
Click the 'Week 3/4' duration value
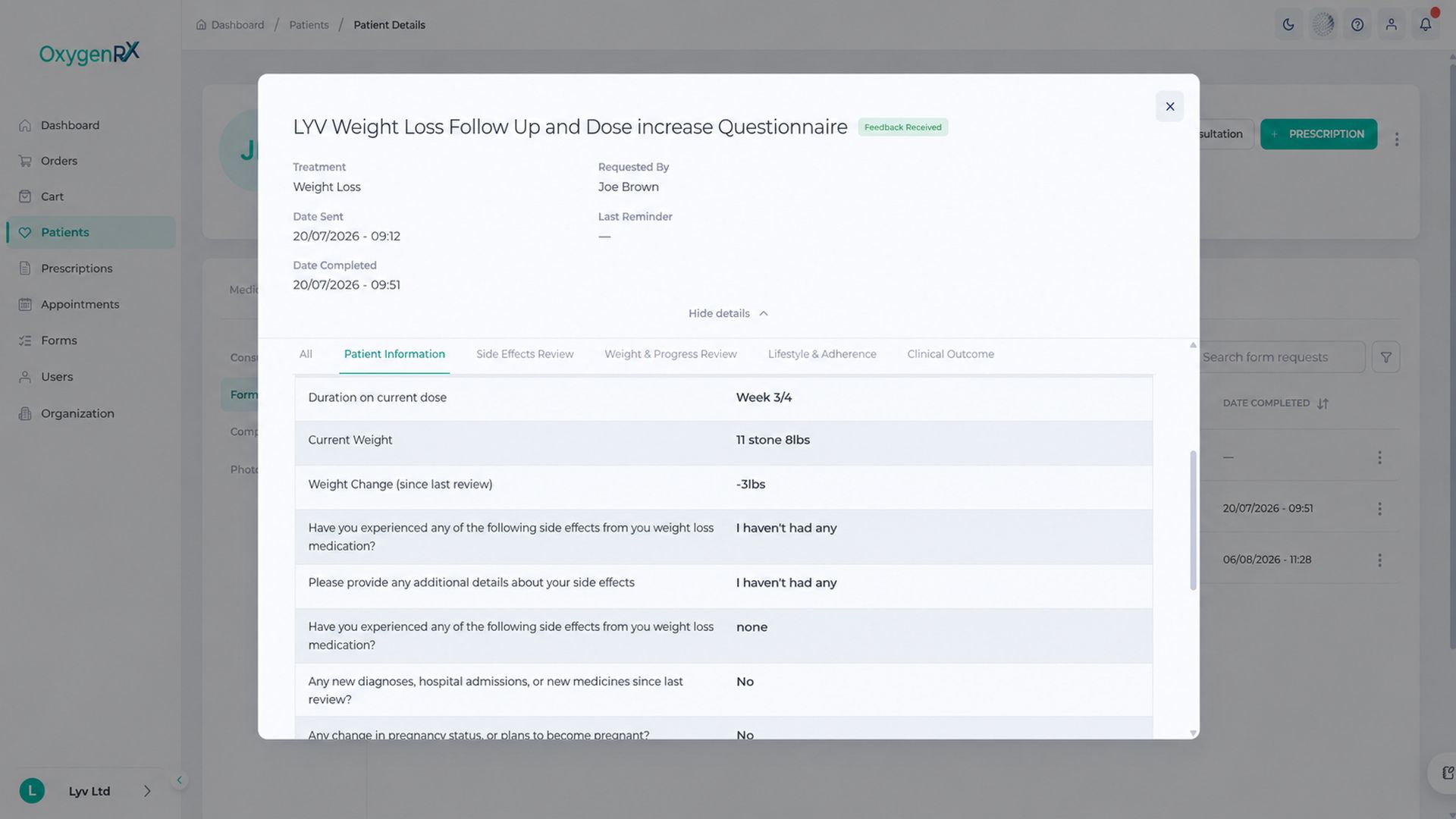click(x=764, y=397)
